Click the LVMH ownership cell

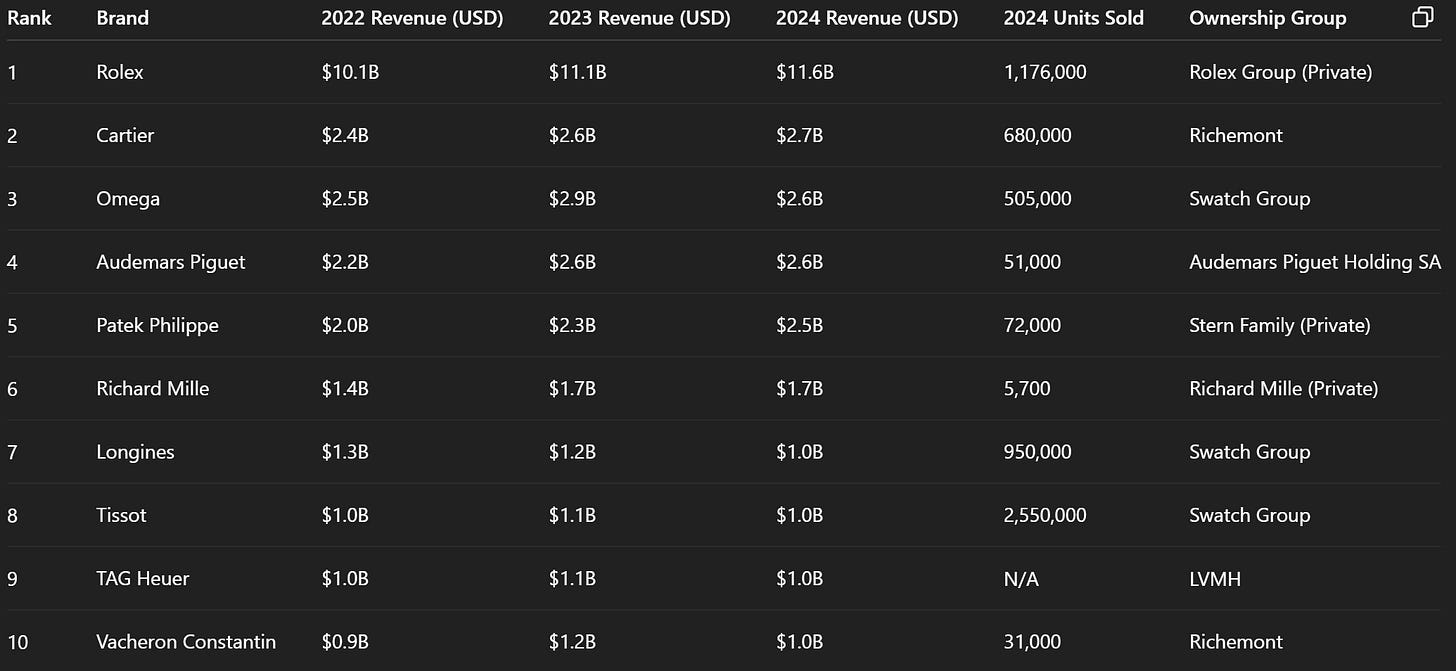pyautogui.click(x=1215, y=578)
